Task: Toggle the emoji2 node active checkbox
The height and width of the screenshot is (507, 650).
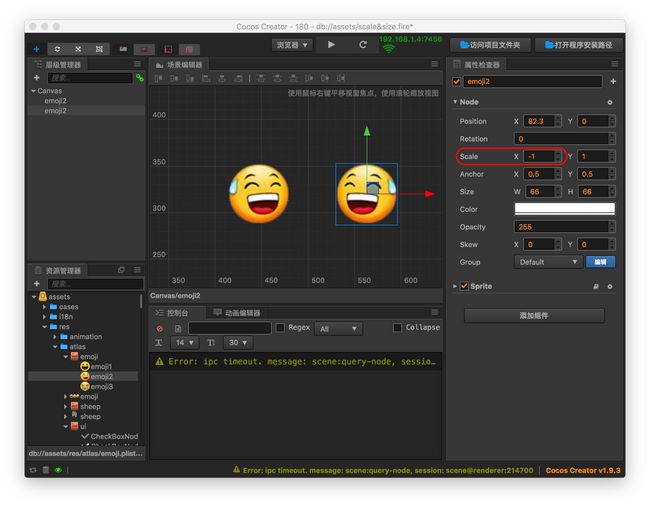Action: (x=456, y=81)
